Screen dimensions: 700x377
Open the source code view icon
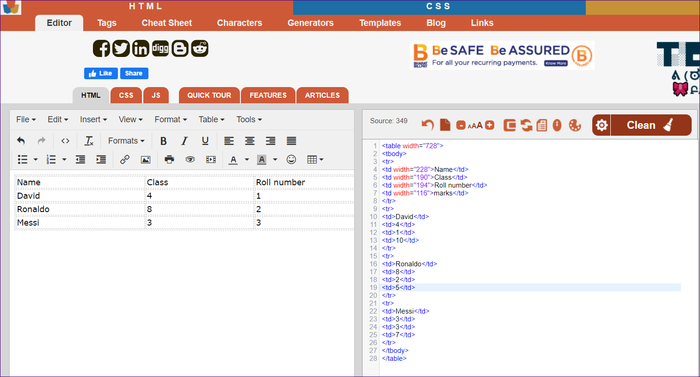tap(65, 141)
